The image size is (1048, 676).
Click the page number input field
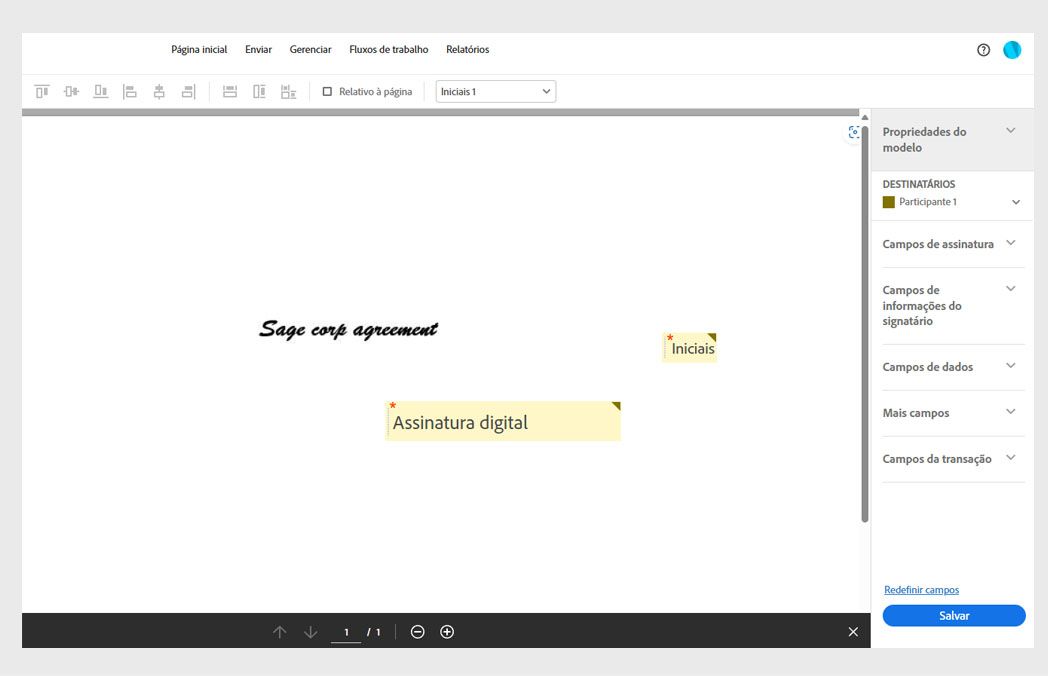(x=346, y=632)
